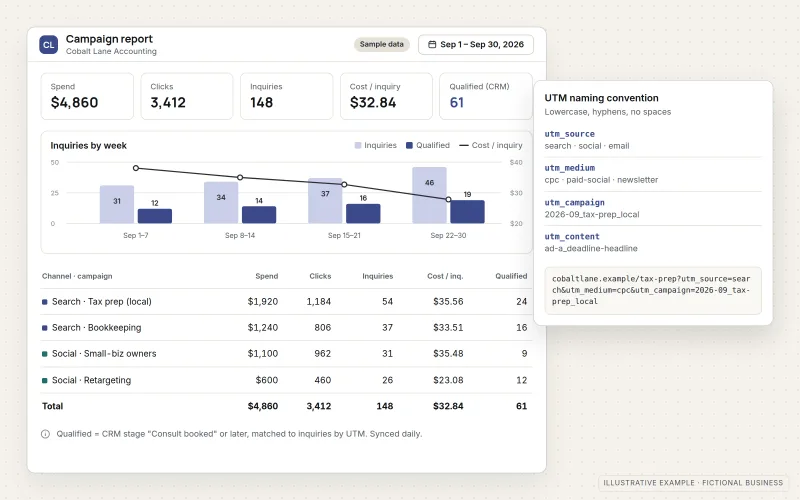Click the Sep 1–7 qualified bar 12
The width and height of the screenshot is (800, 500).
pyautogui.click(x=155, y=216)
